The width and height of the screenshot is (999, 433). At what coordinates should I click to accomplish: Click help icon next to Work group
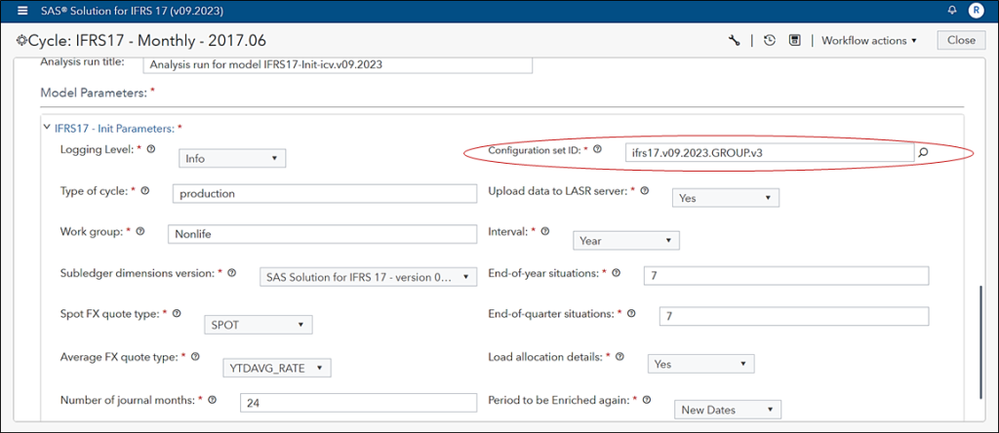point(140,232)
